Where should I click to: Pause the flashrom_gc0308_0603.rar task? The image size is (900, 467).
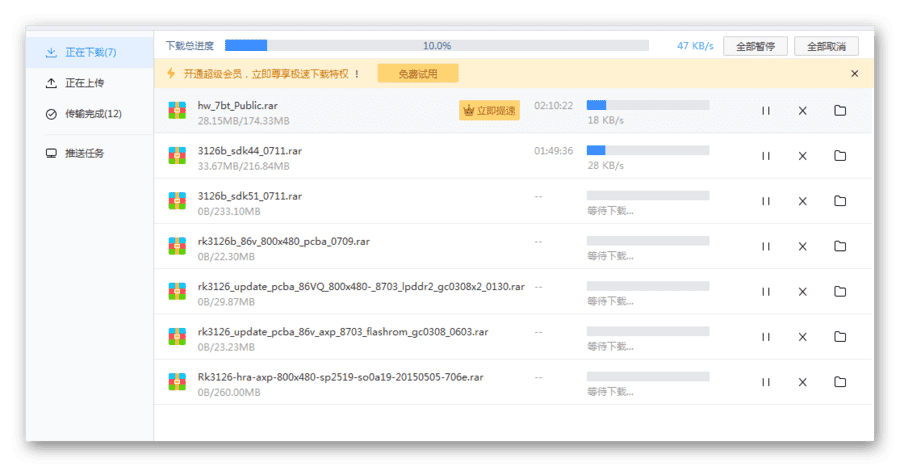coord(766,337)
